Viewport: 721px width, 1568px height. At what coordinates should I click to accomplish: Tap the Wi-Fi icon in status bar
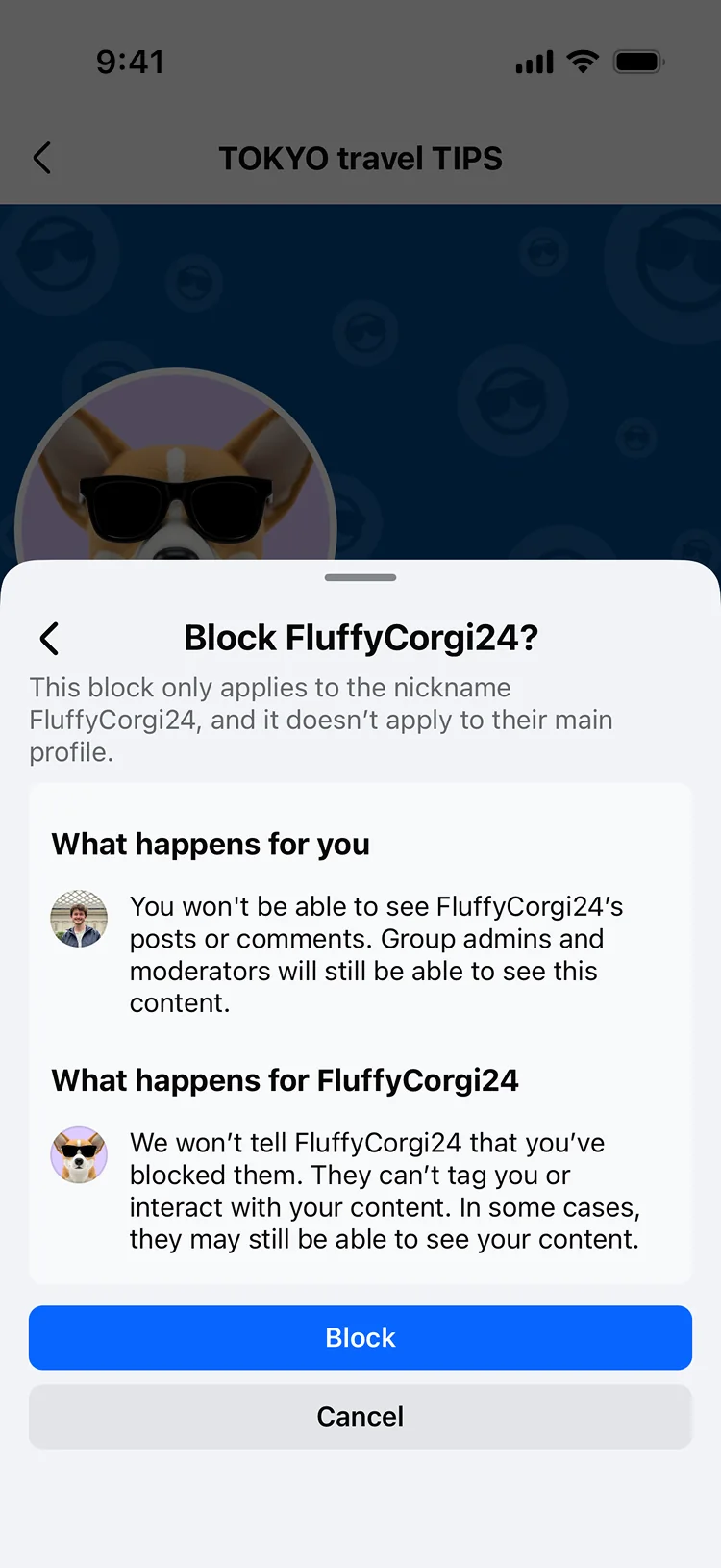tap(583, 63)
